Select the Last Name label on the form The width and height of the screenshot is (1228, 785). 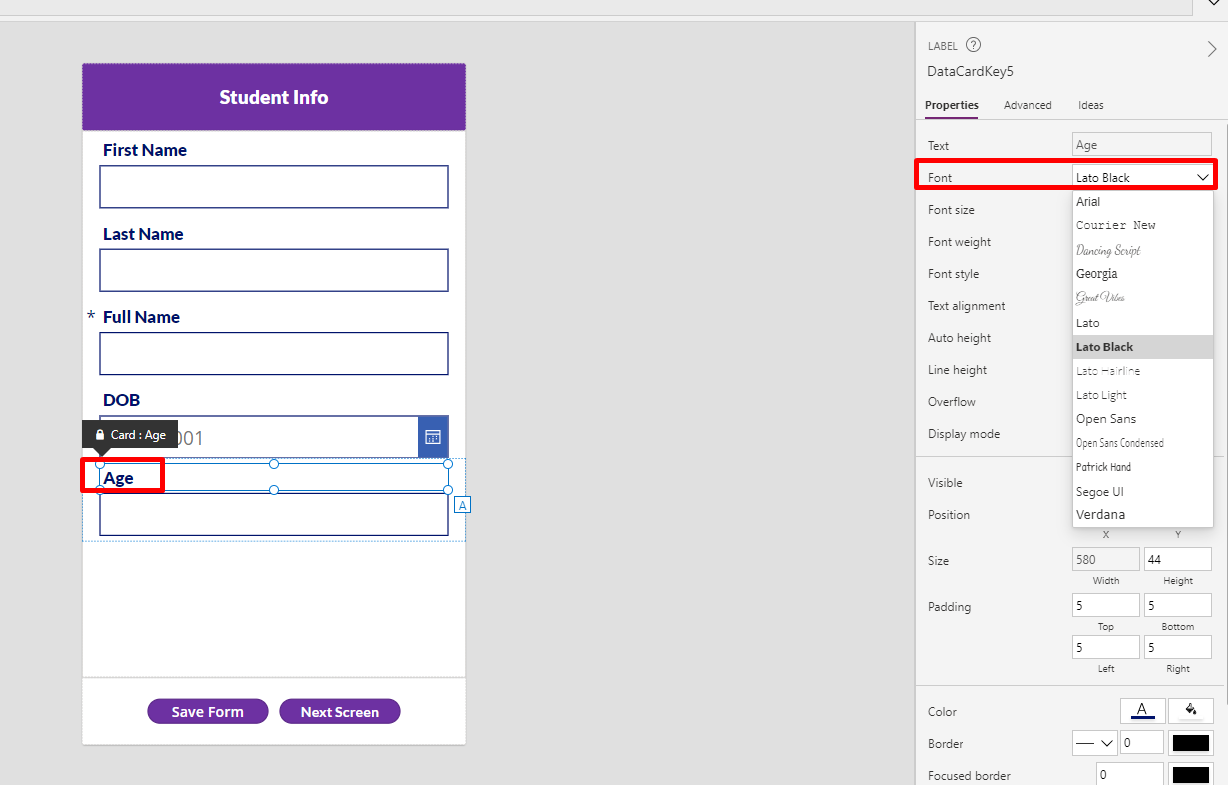coord(143,234)
